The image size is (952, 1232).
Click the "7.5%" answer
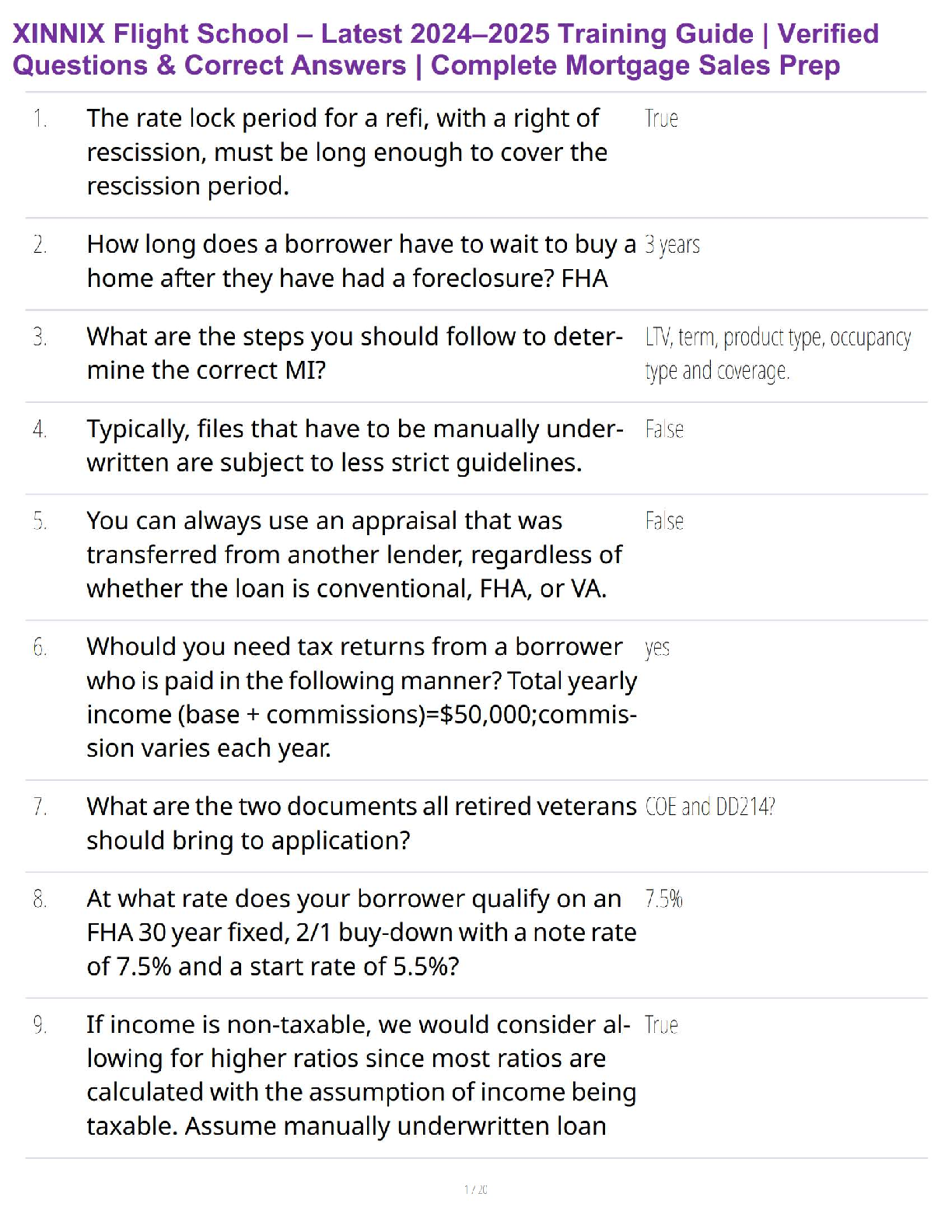(663, 900)
